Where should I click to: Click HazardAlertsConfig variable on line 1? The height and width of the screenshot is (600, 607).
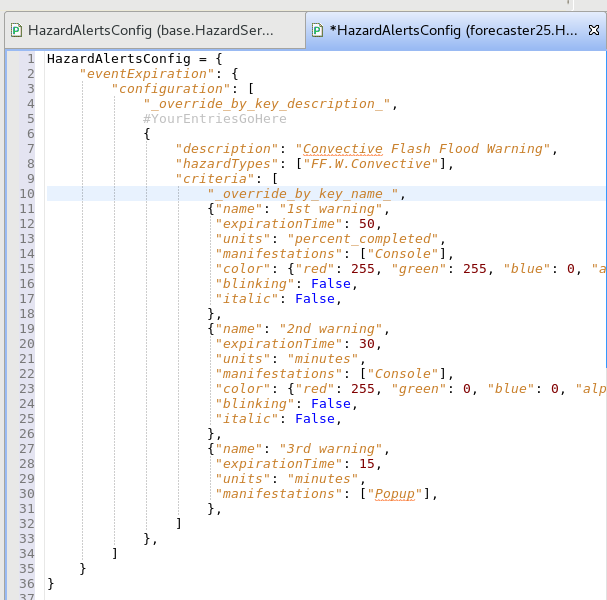(x=118, y=59)
